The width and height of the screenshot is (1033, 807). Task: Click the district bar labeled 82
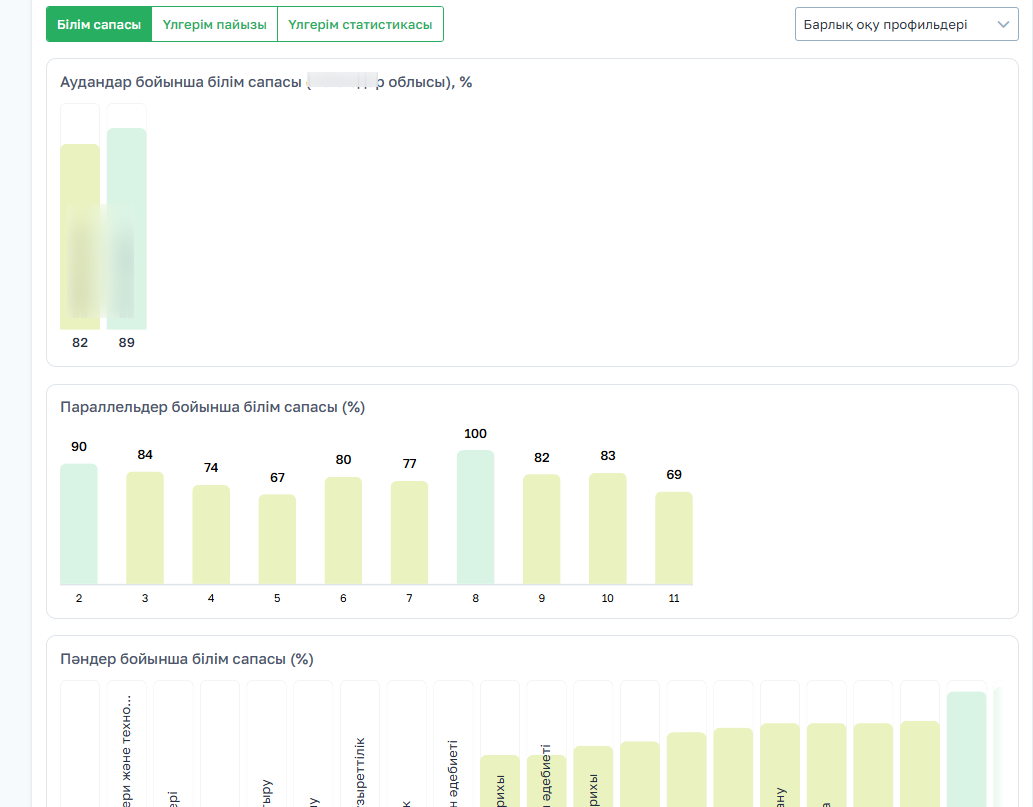click(x=80, y=237)
